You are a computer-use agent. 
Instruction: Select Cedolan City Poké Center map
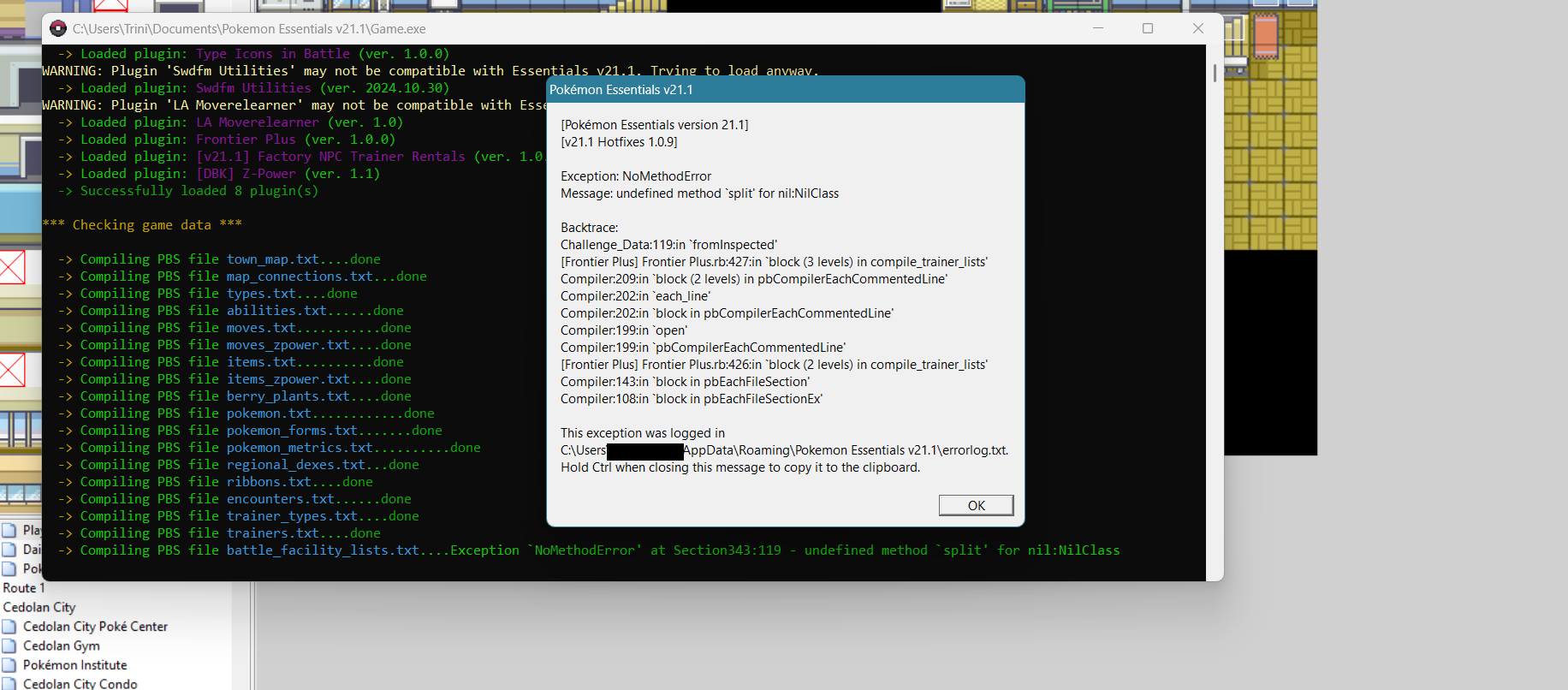click(95, 627)
